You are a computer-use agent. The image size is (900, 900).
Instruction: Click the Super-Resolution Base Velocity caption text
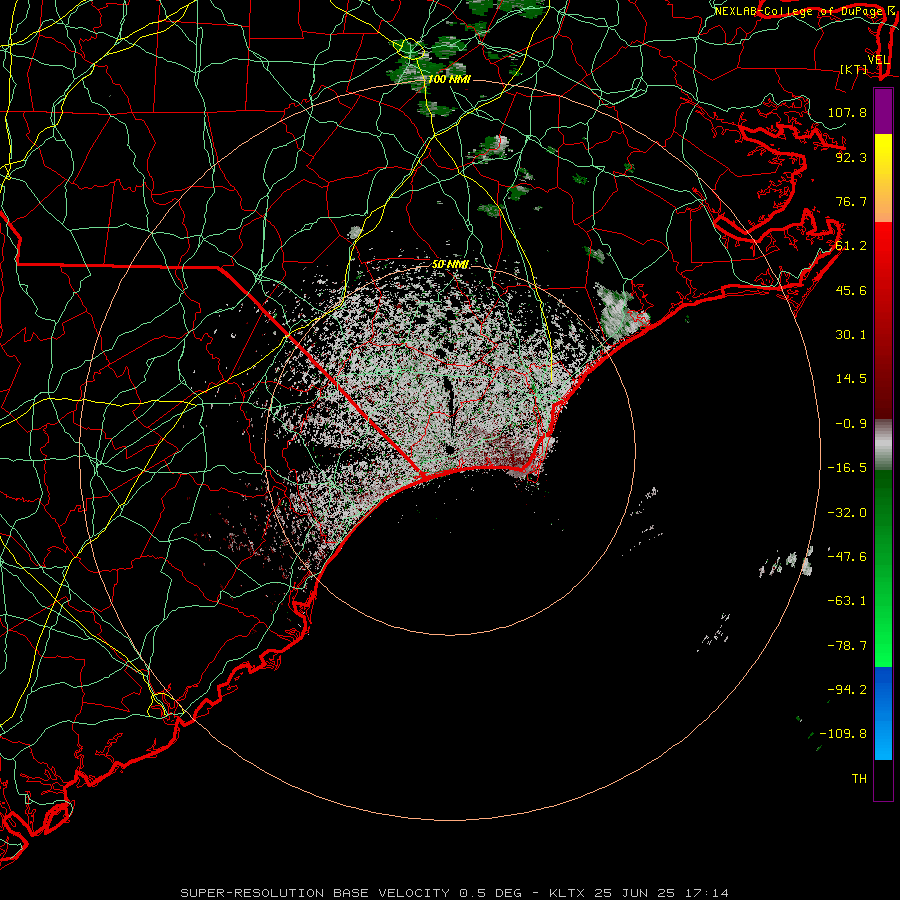tap(454, 893)
